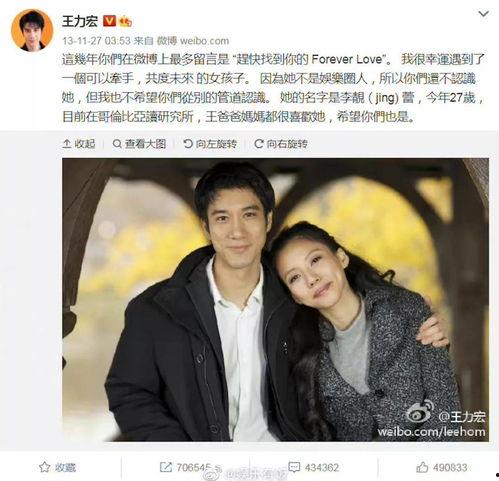Image resolution: width=499 pixels, height=481 pixels.
Task: Open comments via speech bubble 434362
Action: [x=313, y=467]
